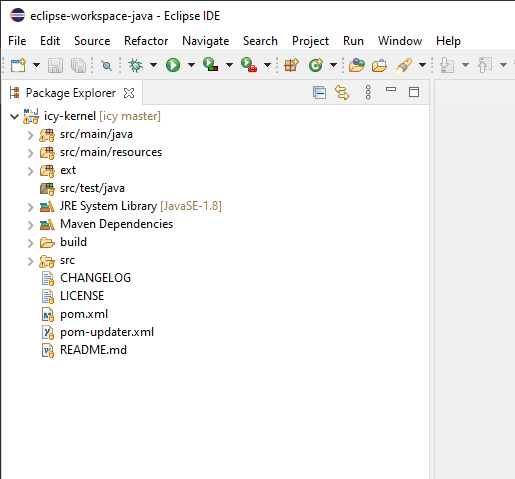Click the Open Type icon
Image resolution: width=515 pixels, height=479 pixels.
click(357, 65)
